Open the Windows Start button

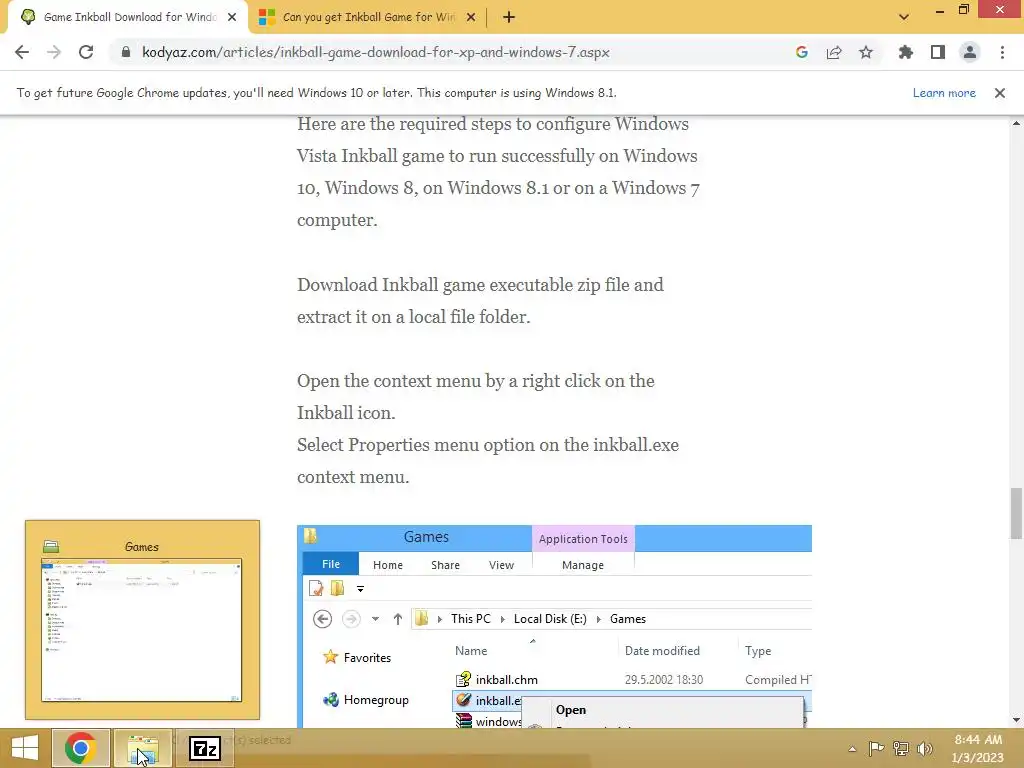25,748
